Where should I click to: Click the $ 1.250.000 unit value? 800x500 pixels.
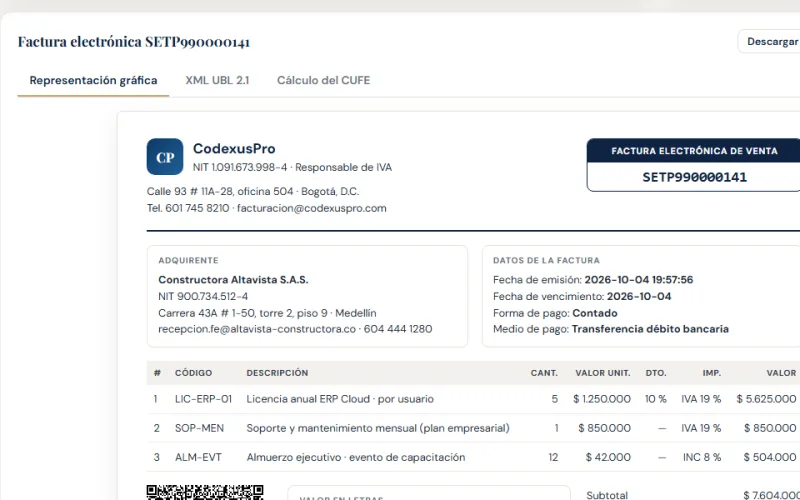click(602, 399)
